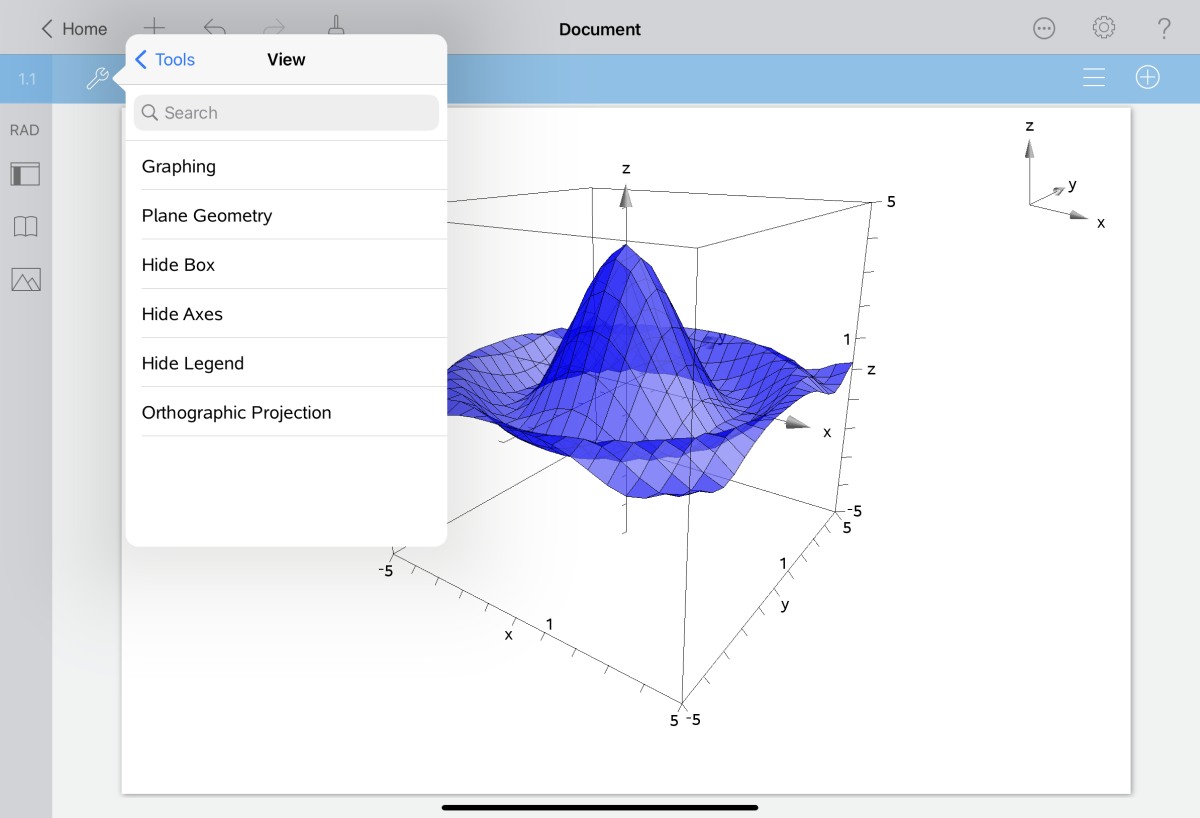Select page tab 1.1
Viewport: 1200px width, 818px height.
[x=27, y=79]
